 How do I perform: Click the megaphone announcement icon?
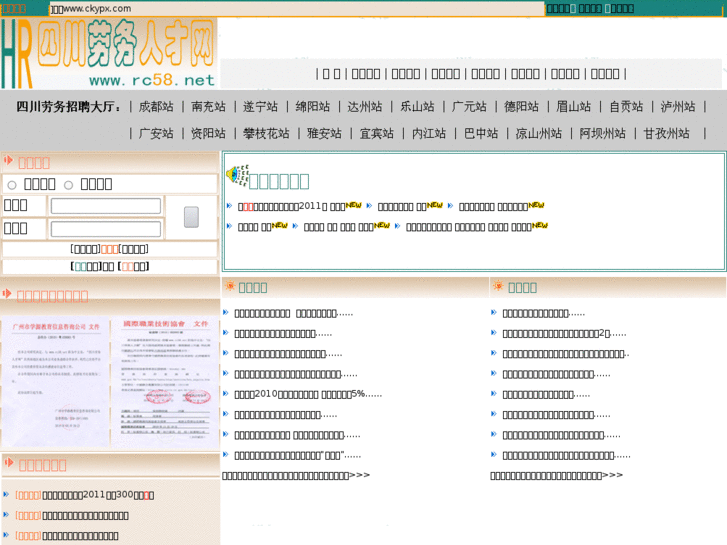[237, 175]
